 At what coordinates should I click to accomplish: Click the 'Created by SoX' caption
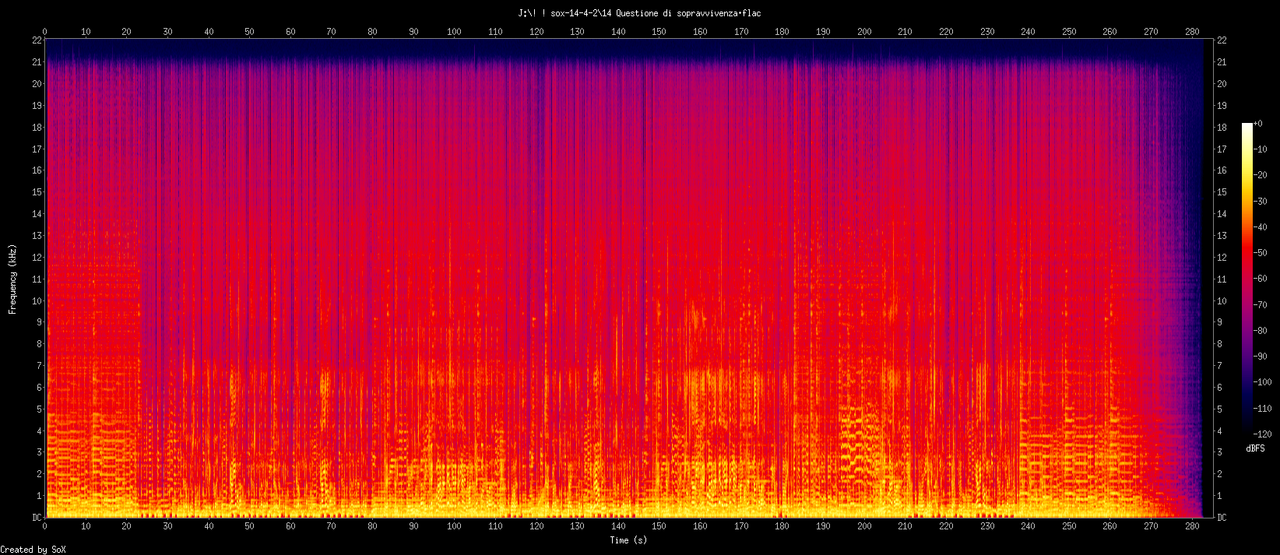(34, 549)
